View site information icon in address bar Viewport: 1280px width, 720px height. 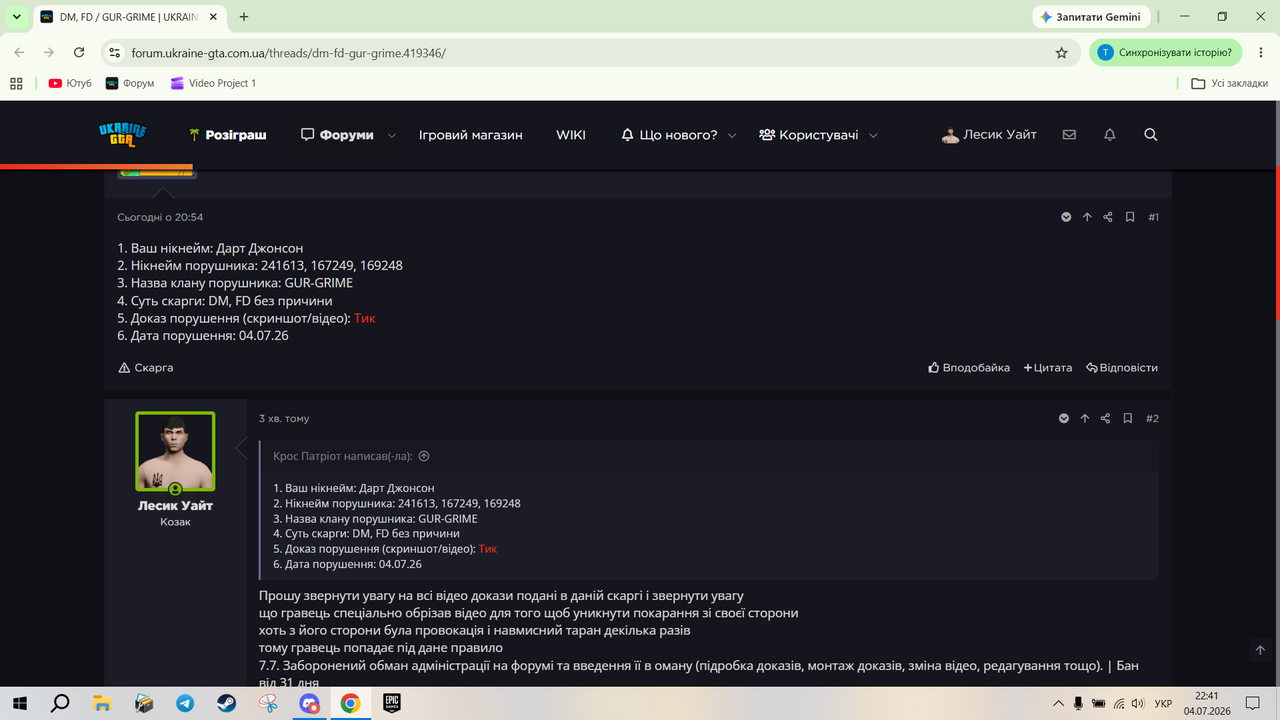point(114,52)
